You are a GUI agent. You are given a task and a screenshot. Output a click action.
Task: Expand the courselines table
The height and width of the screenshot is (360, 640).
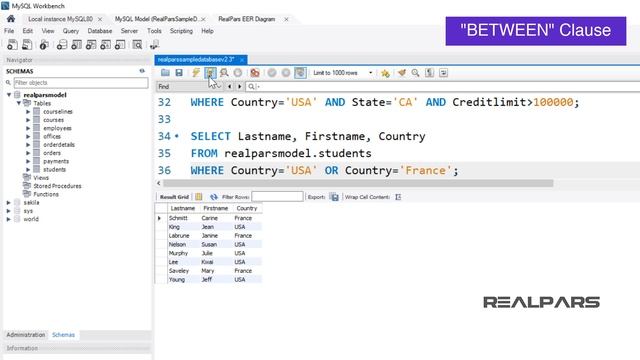click(28, 112)
